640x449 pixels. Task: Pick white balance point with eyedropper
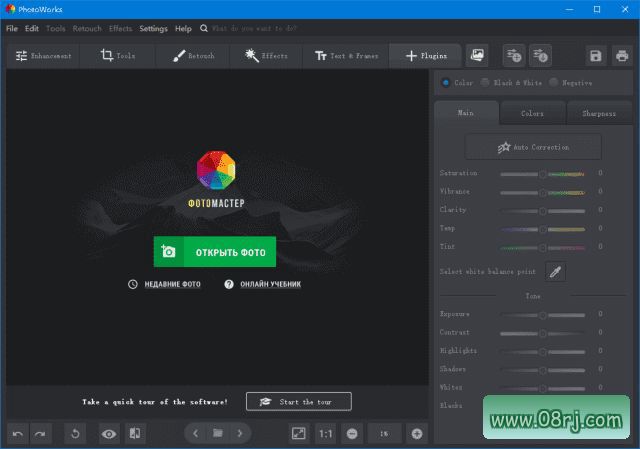click(x=554, y=271)
